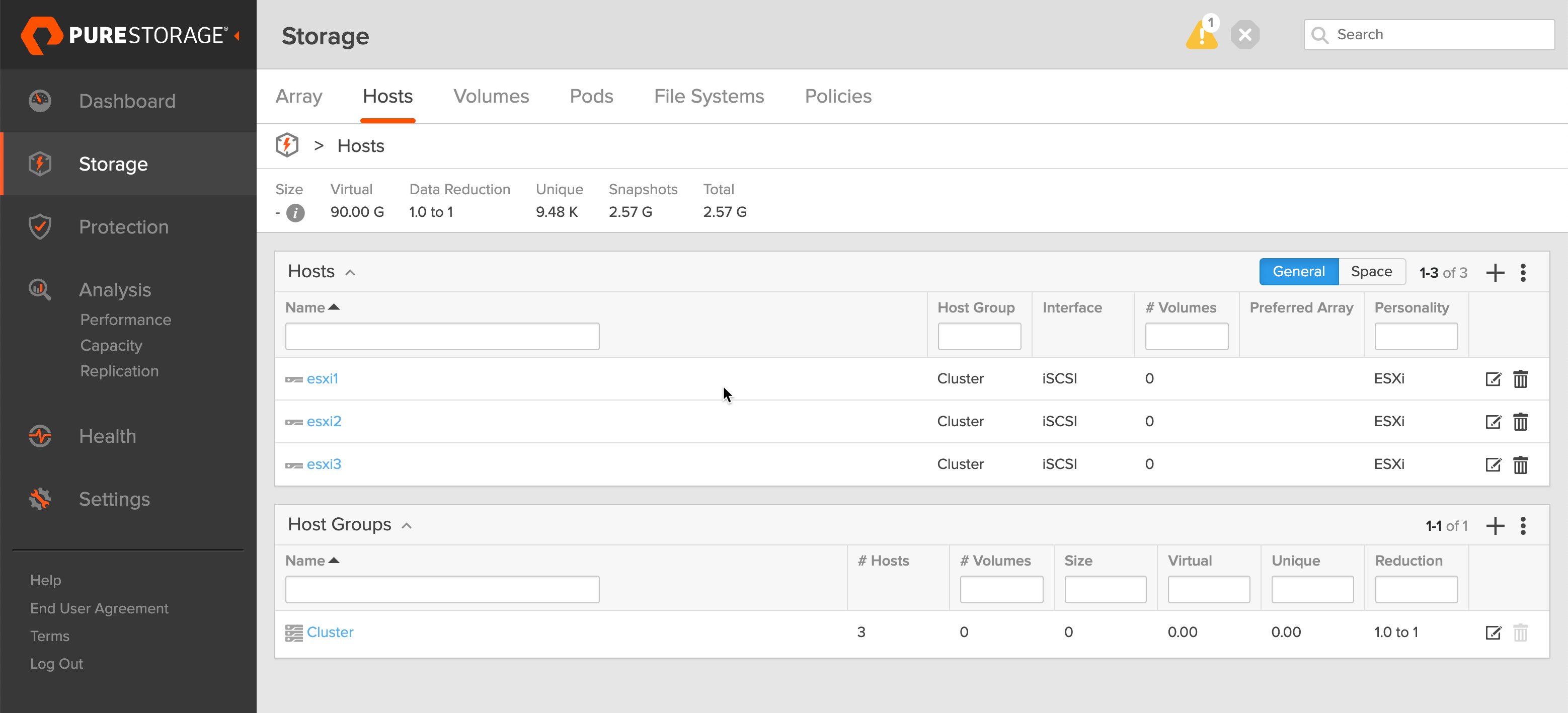Open the esxi1 host link
Screen dimensions: 1568x713
(322, 379)
